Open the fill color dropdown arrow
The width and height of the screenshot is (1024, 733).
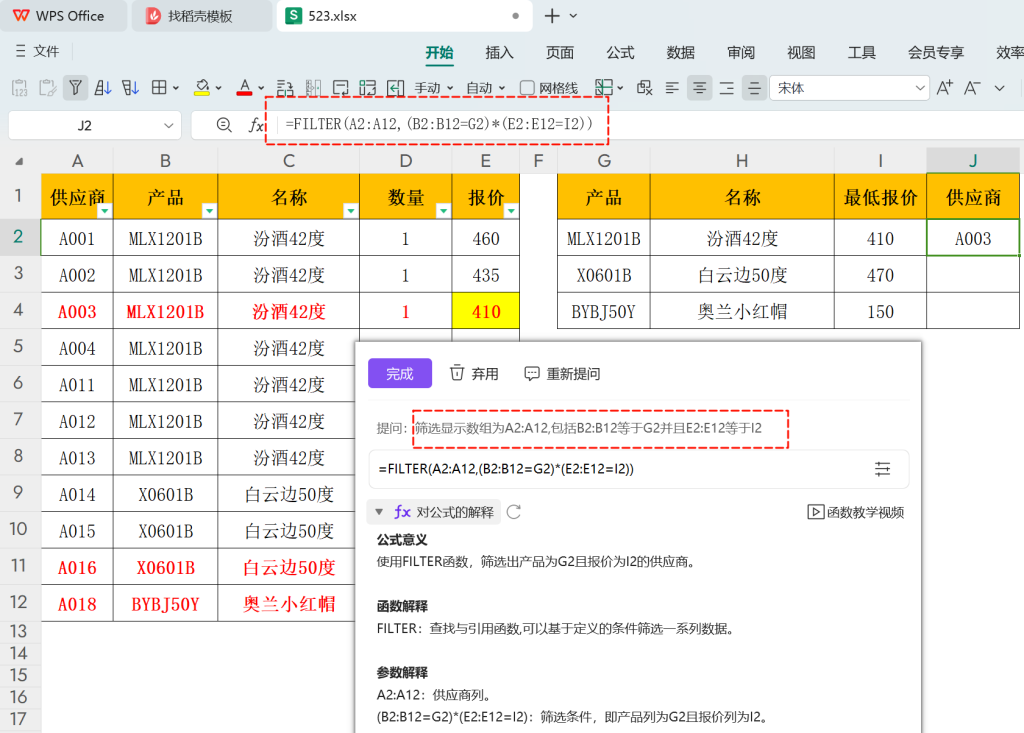point(218,88)
